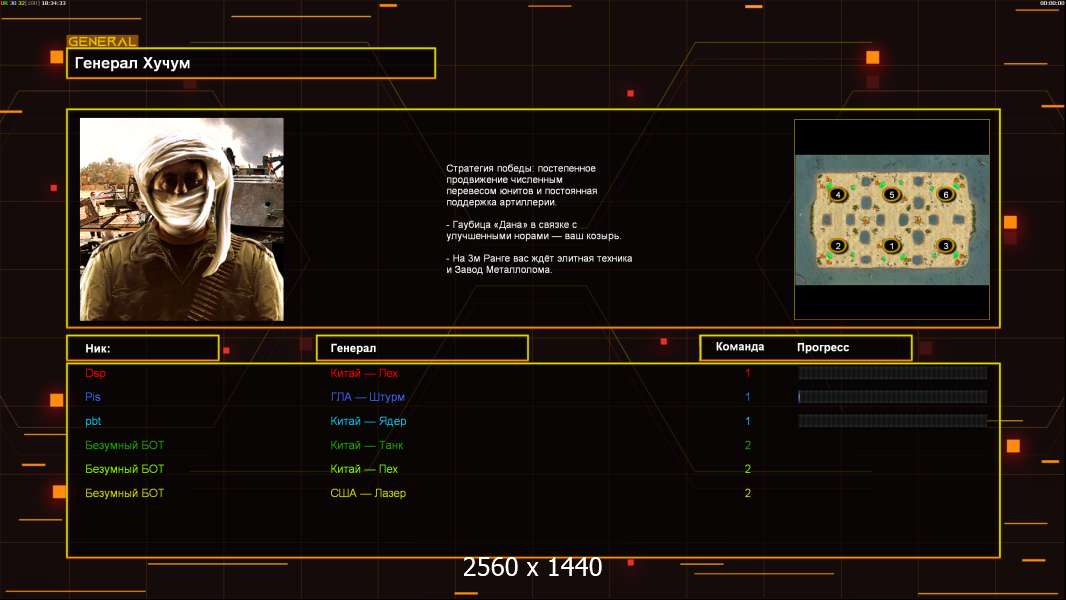Click the 'Стратегия победы' strategy paragraph
The width and height of the screenshot is (1066, 600).
(x=521, y=185)
